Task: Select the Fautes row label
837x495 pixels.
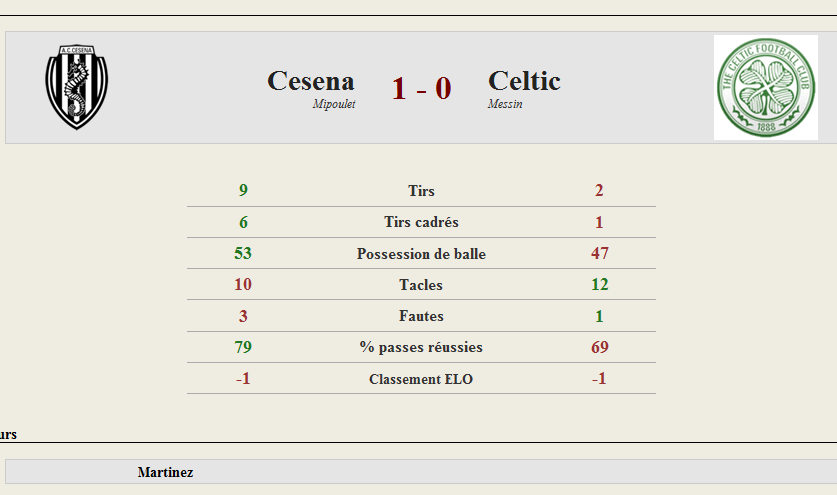Action: [421, 316]
